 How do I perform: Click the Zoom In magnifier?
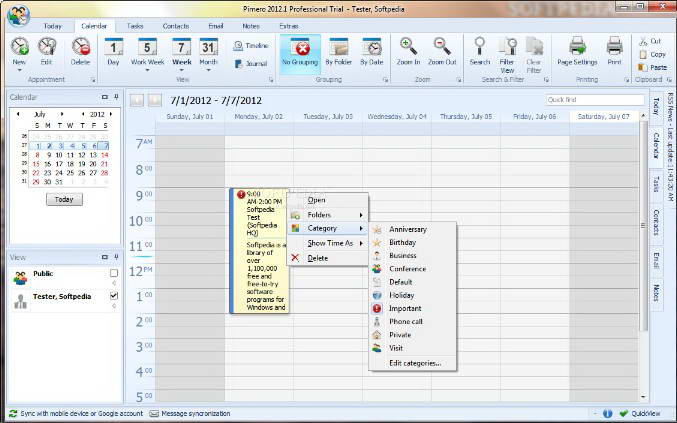[x=408, y=46]
